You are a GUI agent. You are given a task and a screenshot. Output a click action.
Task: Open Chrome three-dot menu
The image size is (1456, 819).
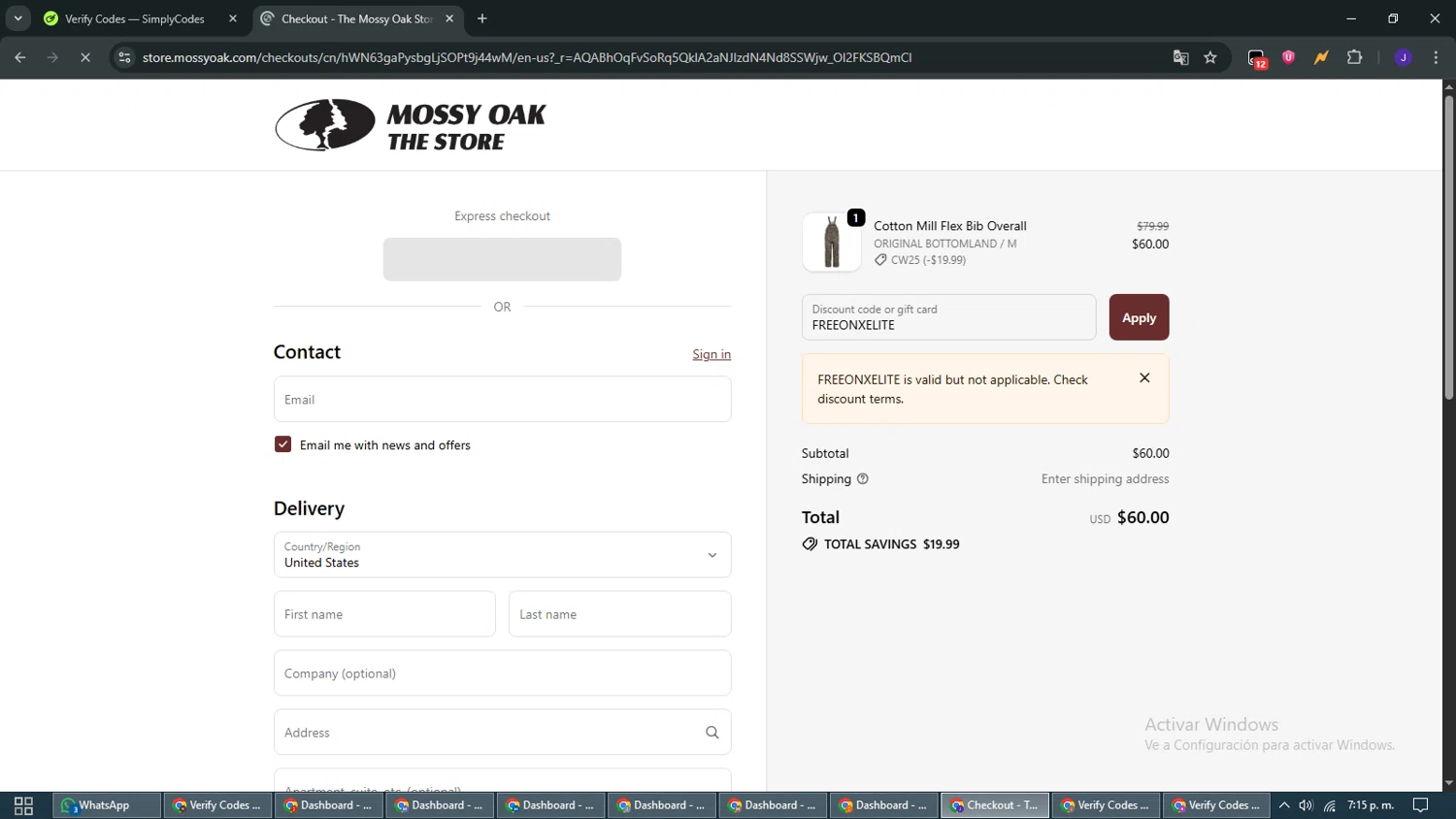point(1436,57)
